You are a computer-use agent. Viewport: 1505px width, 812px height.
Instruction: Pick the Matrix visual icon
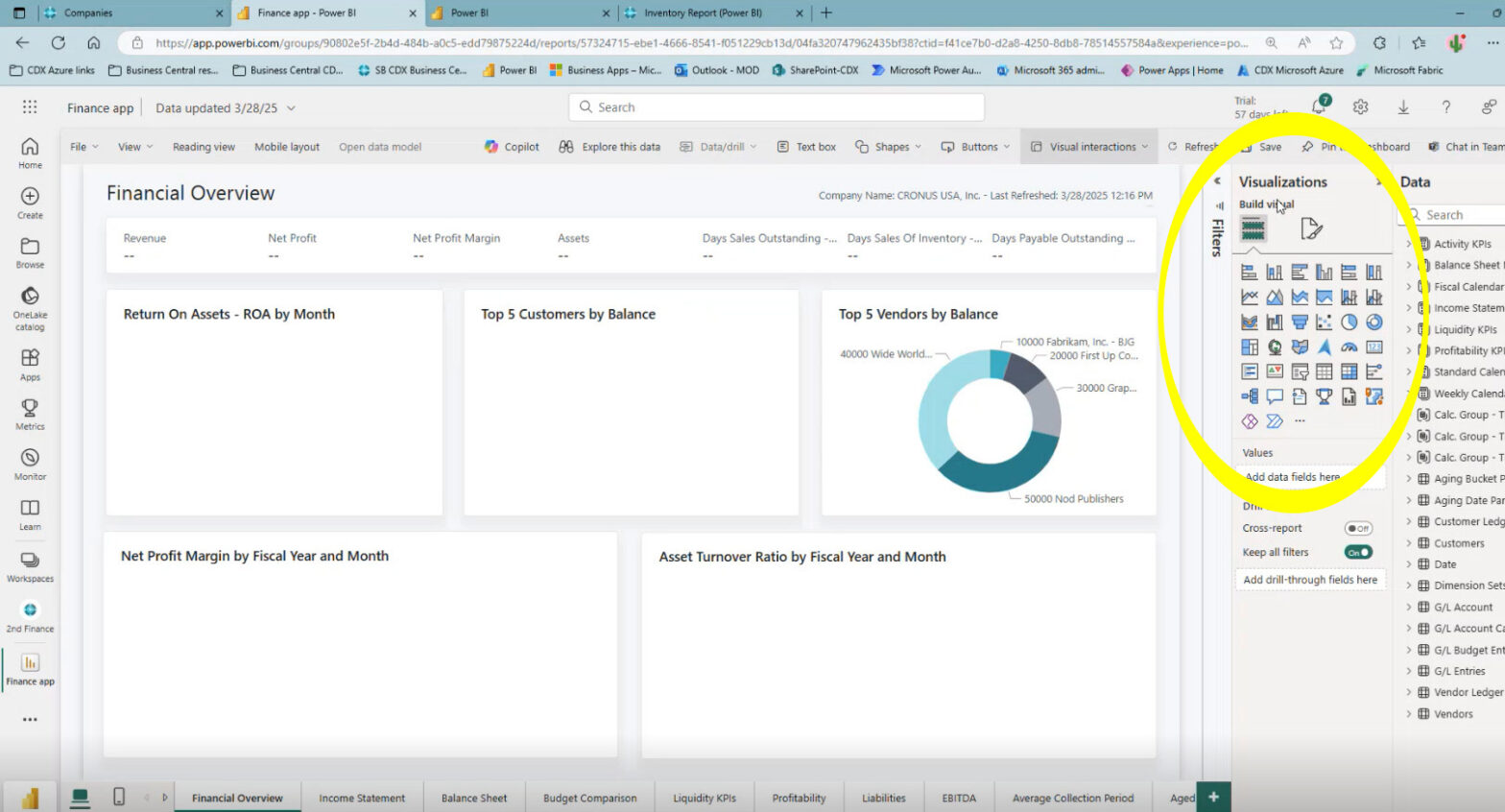pyautogui.click(x=1349, y=371)
